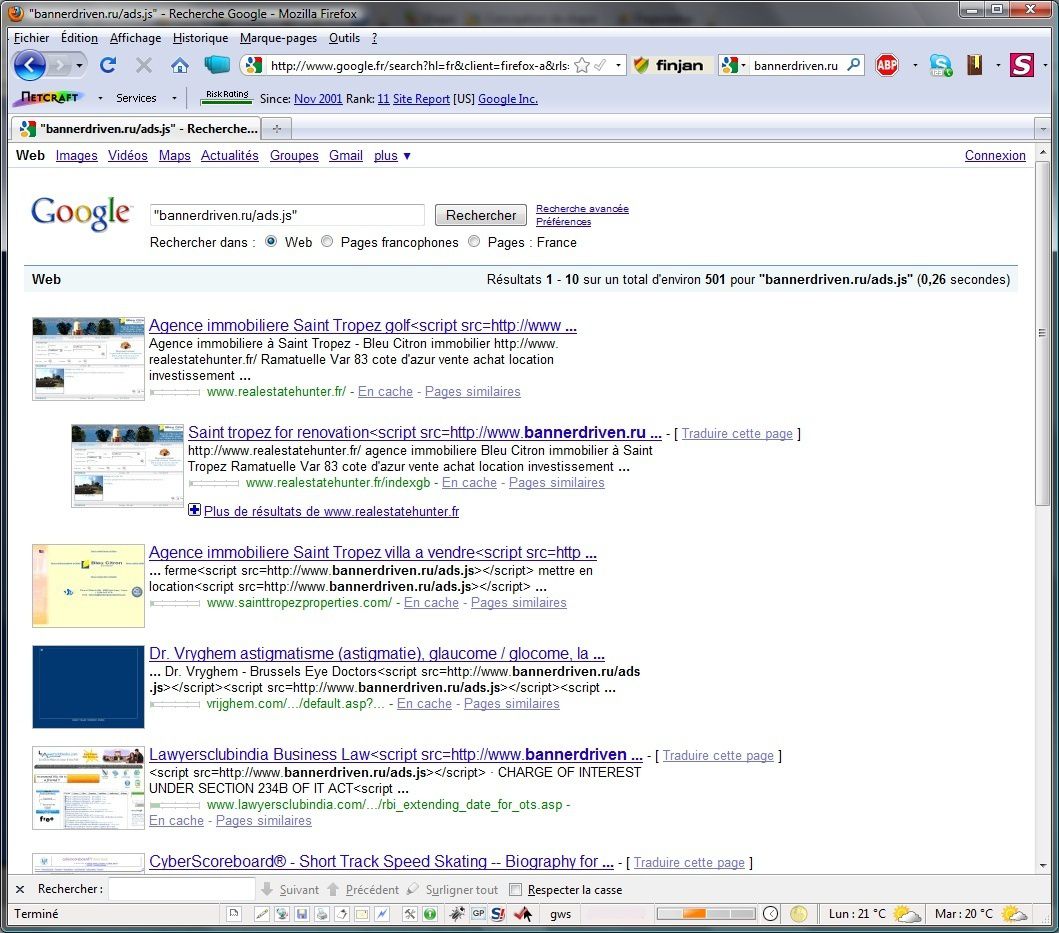Open a new tab with plus button
This screenshot has height=933, width=1059.
pos(276,128)
